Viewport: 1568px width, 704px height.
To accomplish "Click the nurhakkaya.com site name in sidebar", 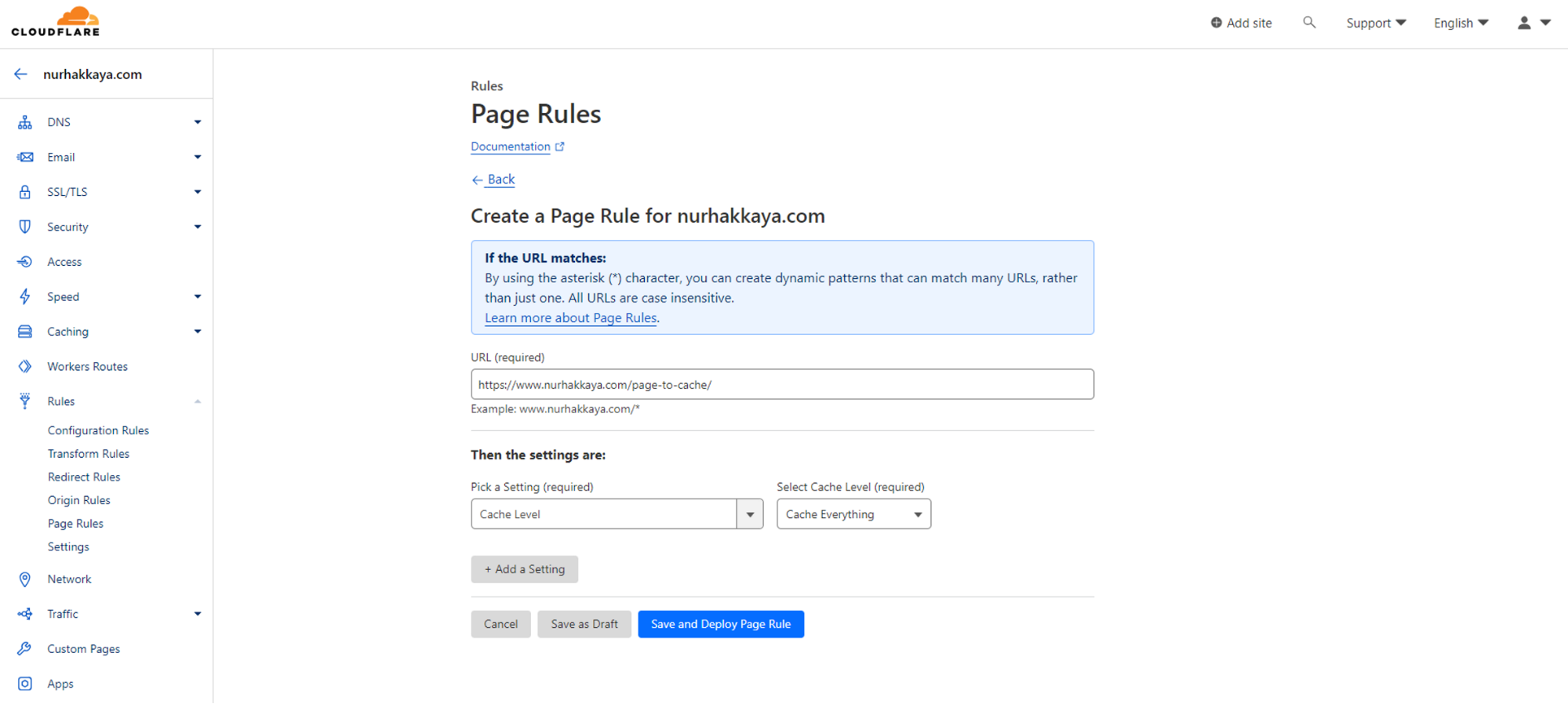I will click(x=93, y=74).
